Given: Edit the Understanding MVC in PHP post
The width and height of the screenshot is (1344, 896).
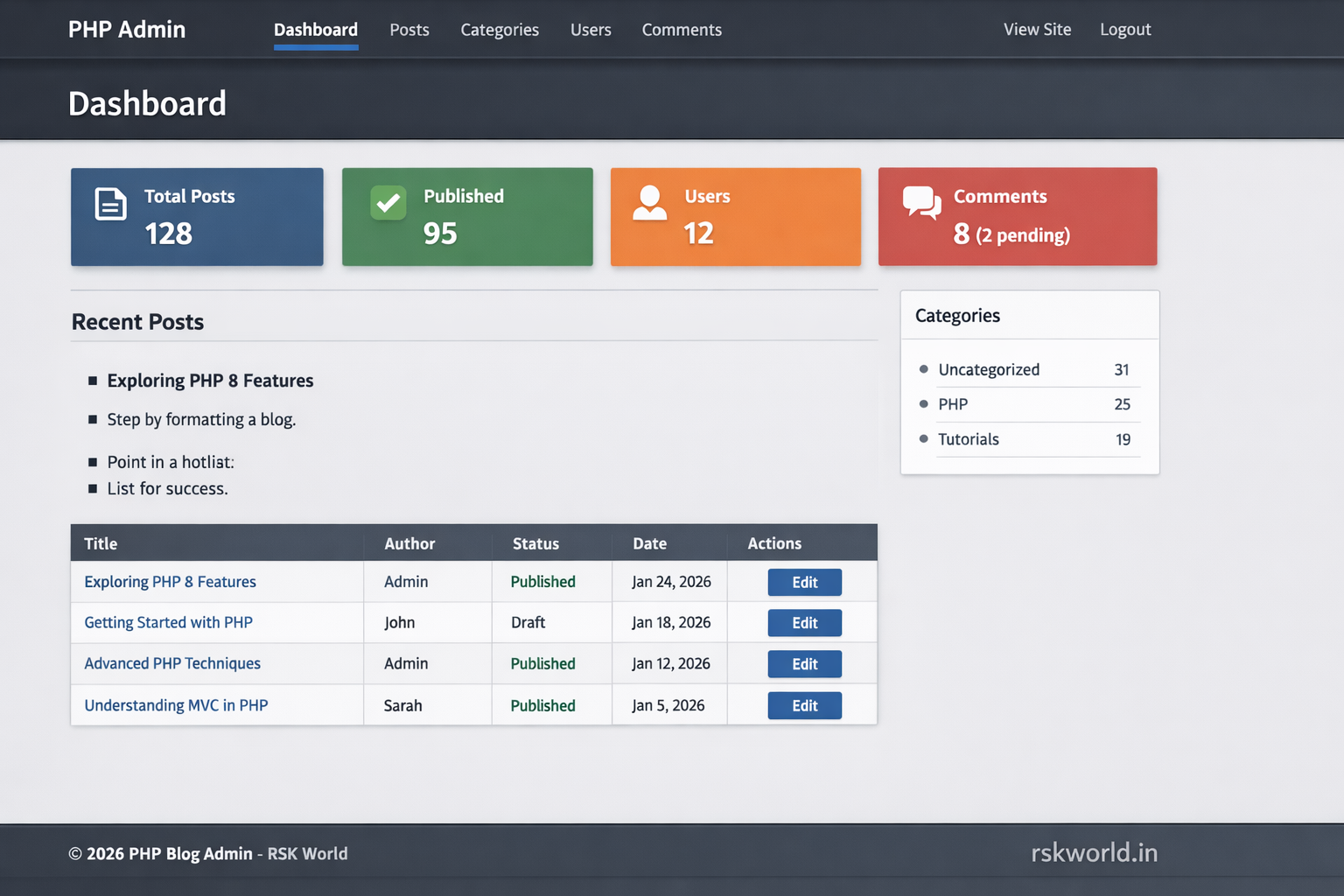Looking at the screenshot, I should [804, 705].
